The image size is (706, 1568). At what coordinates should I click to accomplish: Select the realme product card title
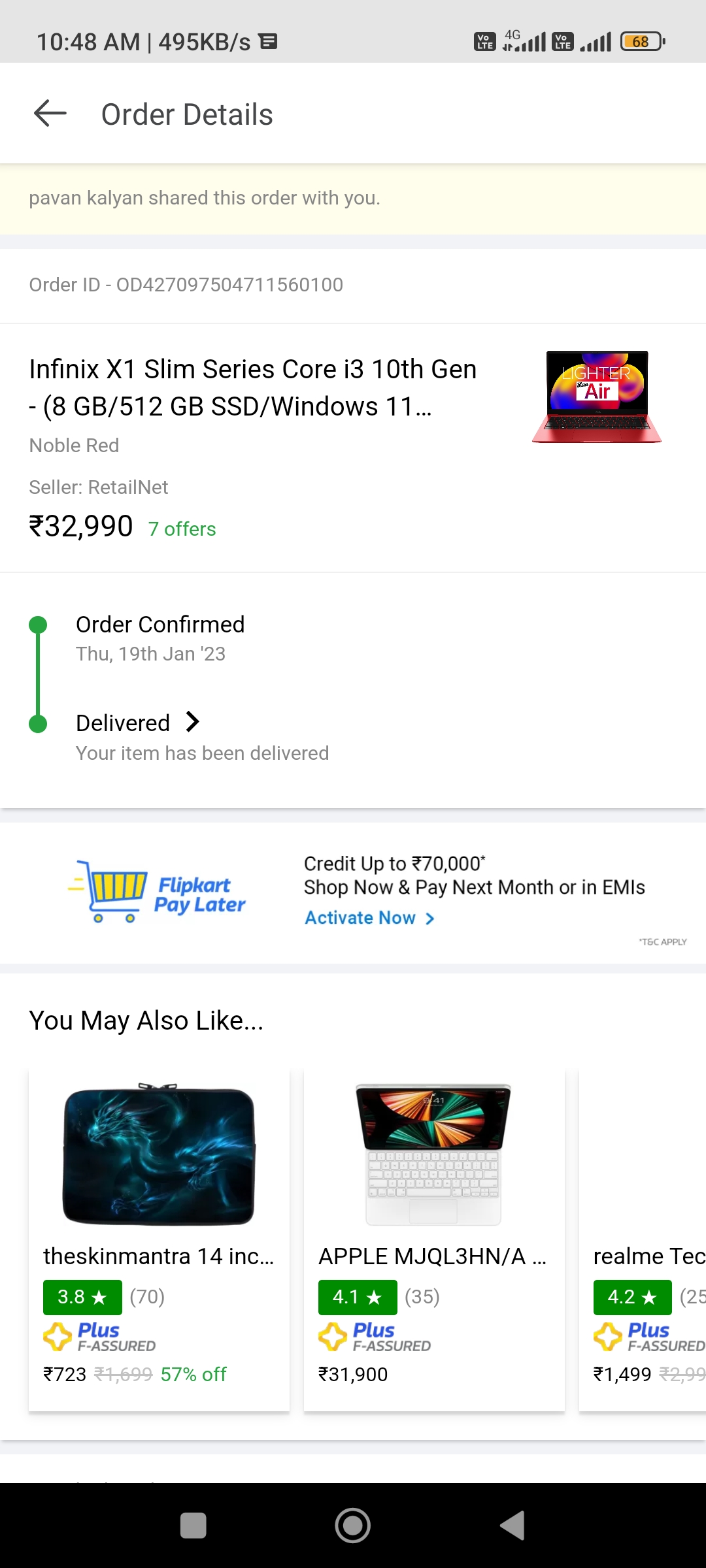tap(648, 1256)
